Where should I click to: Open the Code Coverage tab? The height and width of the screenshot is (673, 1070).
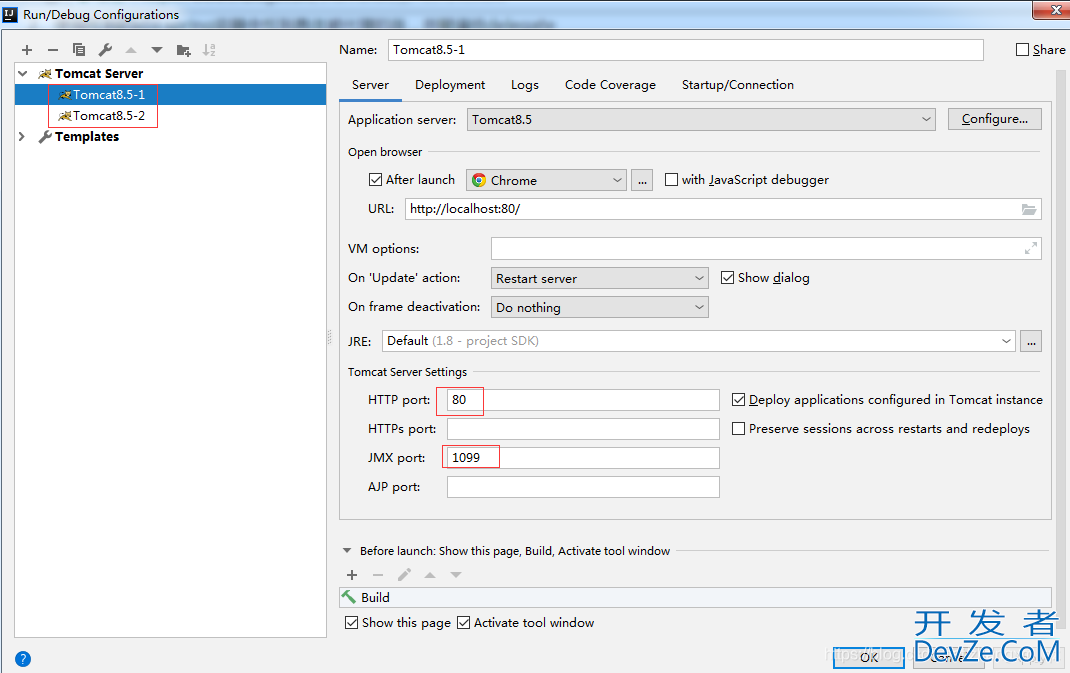coord(610,85)
